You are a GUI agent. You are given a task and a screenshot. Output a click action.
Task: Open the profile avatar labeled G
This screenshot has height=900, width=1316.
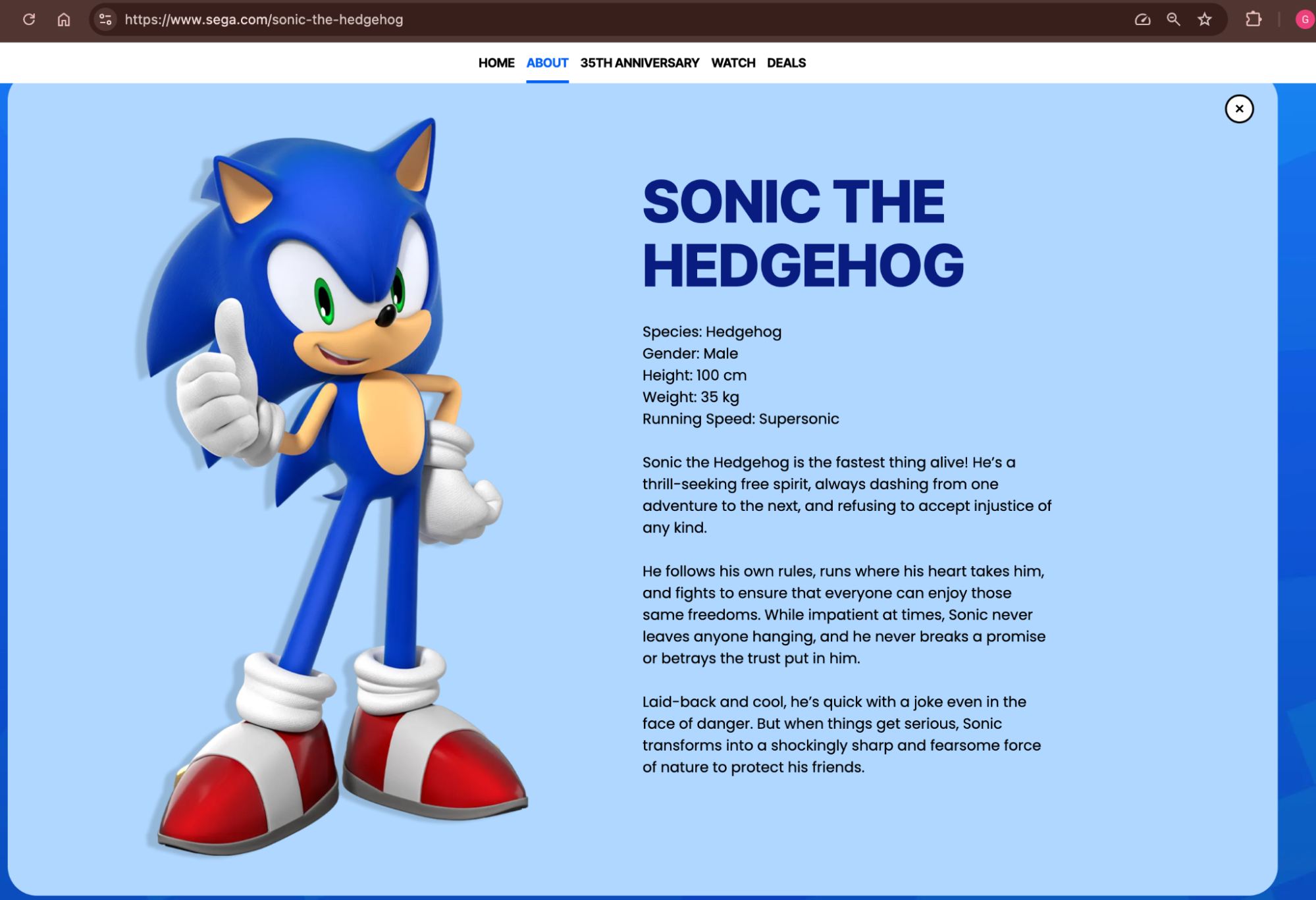click(1305, 20)
